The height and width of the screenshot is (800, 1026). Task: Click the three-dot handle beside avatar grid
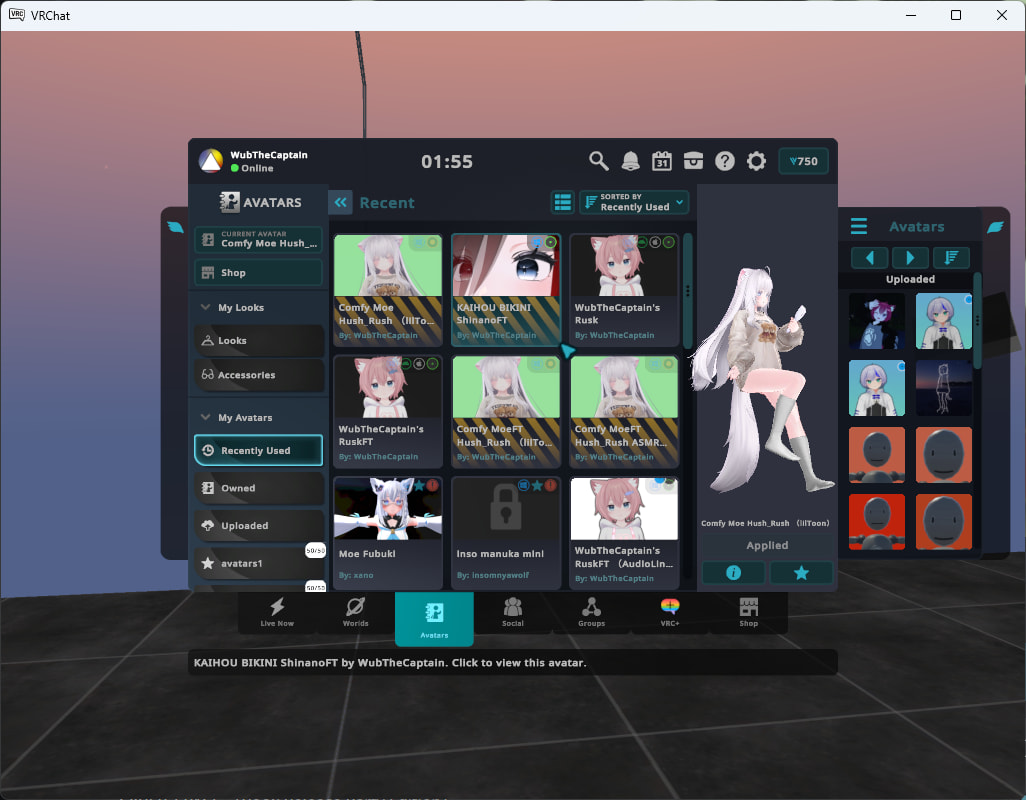tap(687, 290)
